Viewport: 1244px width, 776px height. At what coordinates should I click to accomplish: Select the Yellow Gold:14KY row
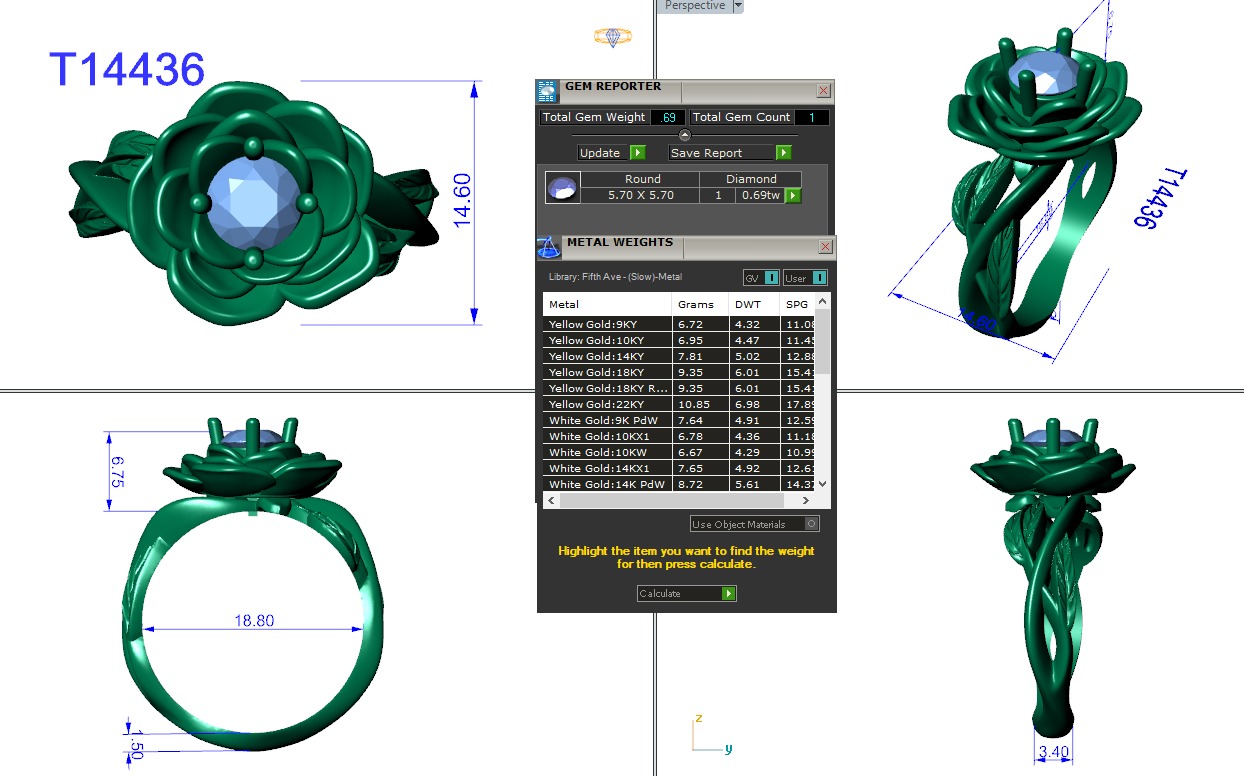[x=606, y=356]
